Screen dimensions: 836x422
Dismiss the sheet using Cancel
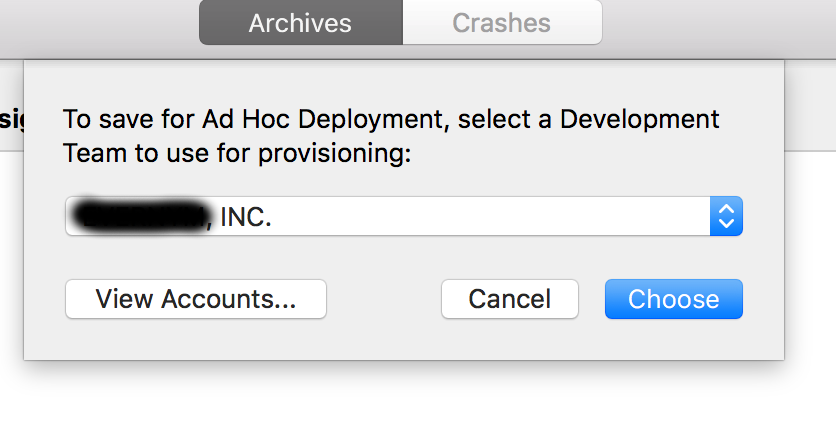pos(510,299)
